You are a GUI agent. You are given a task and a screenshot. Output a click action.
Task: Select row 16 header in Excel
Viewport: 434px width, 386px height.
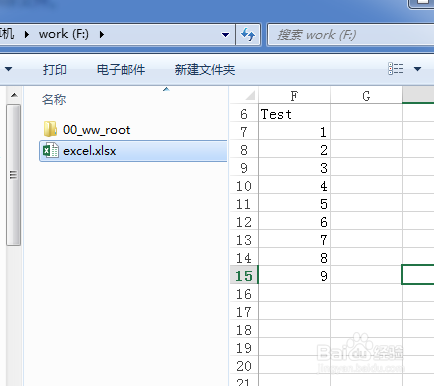click(x=244, y=294)
